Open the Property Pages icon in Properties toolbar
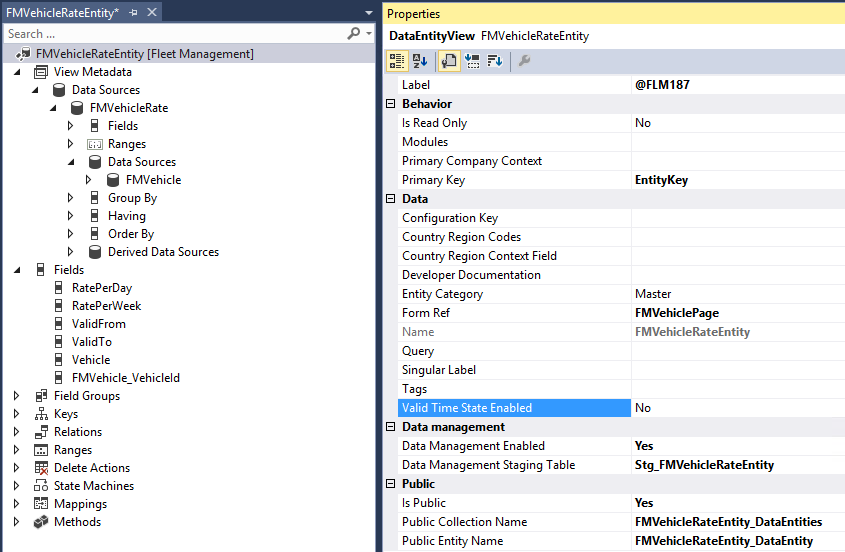 pos(448,61)
